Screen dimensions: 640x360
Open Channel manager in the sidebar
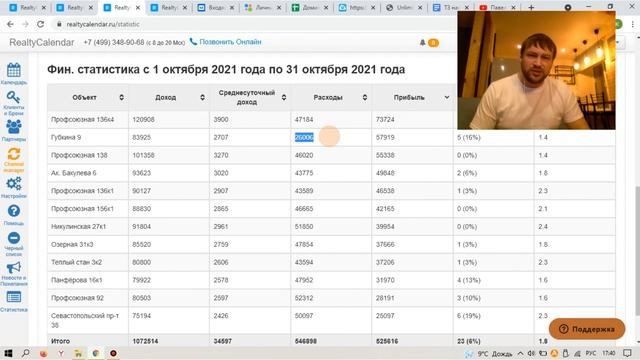point(13,160)
